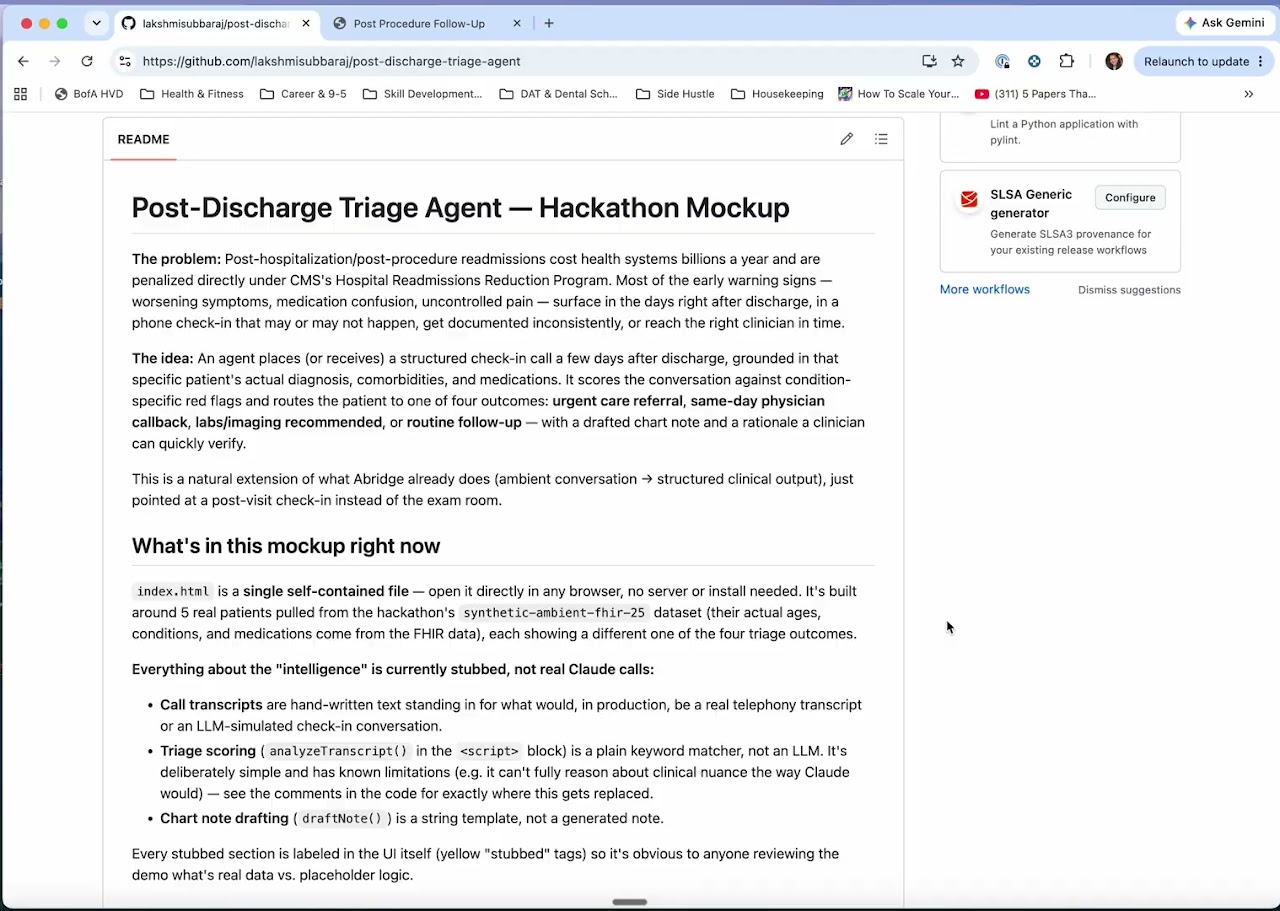The width and height of the screenshot is (1280, 911).
Task: Open site information icon in address bar
Action: click(125, 61)
